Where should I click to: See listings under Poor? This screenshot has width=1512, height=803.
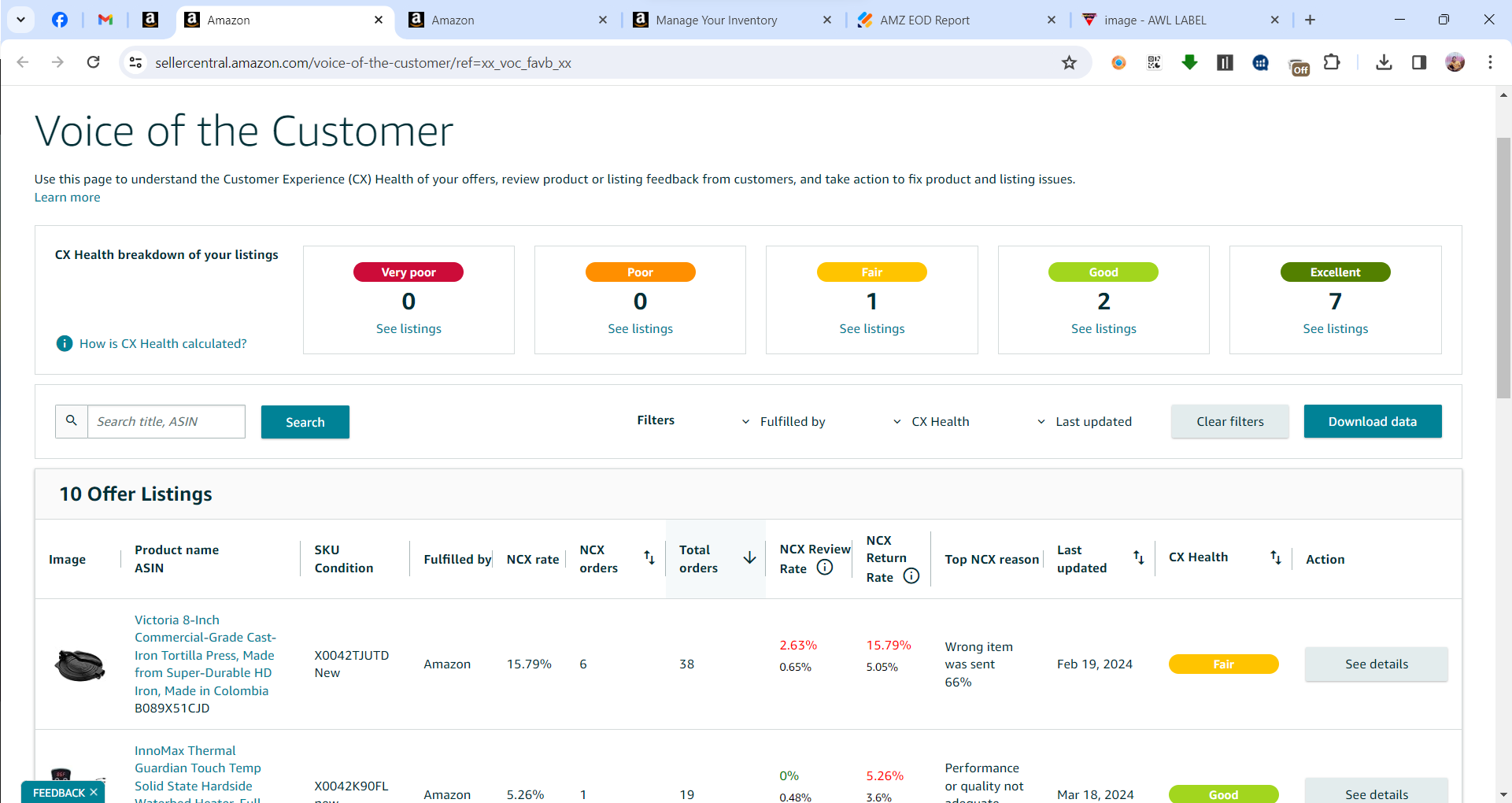tap(641, 329)
